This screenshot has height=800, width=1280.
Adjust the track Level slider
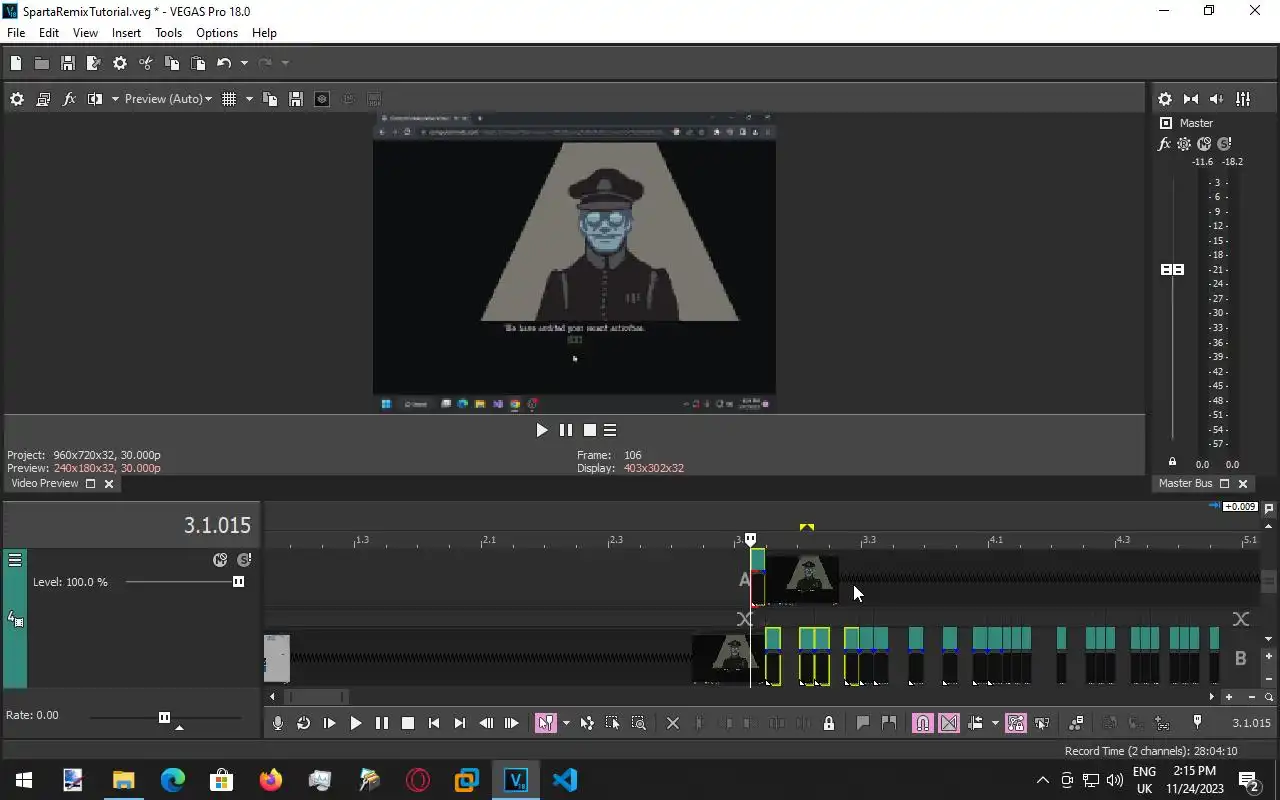(x=238, y=582)
